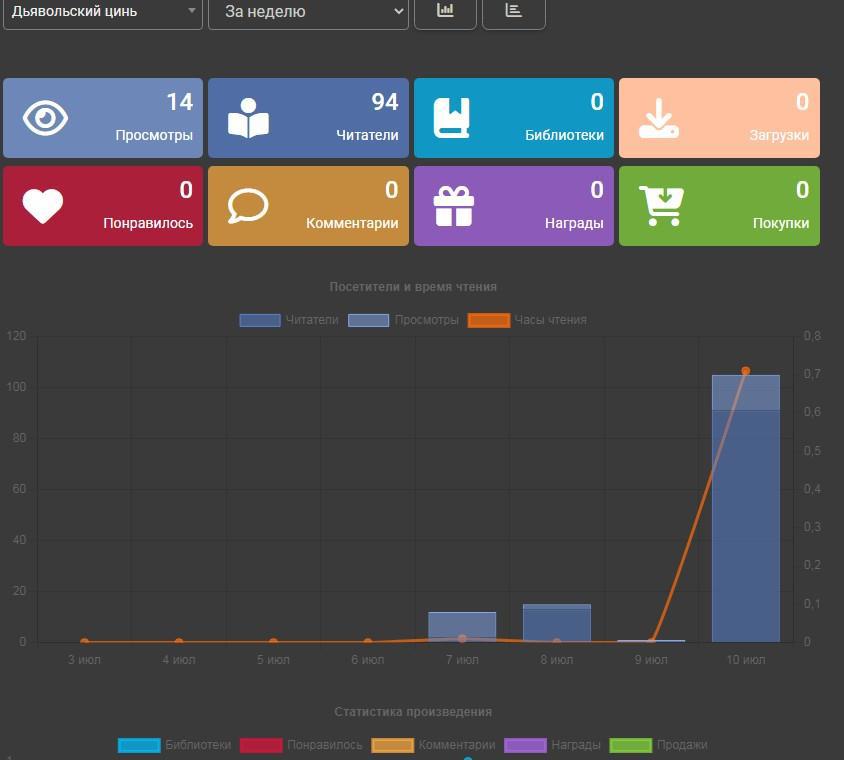The width and height of the screenshot is (844, 760).
Task: Toggle Читатели series in chart legend
Action: [x=289, y=320]
